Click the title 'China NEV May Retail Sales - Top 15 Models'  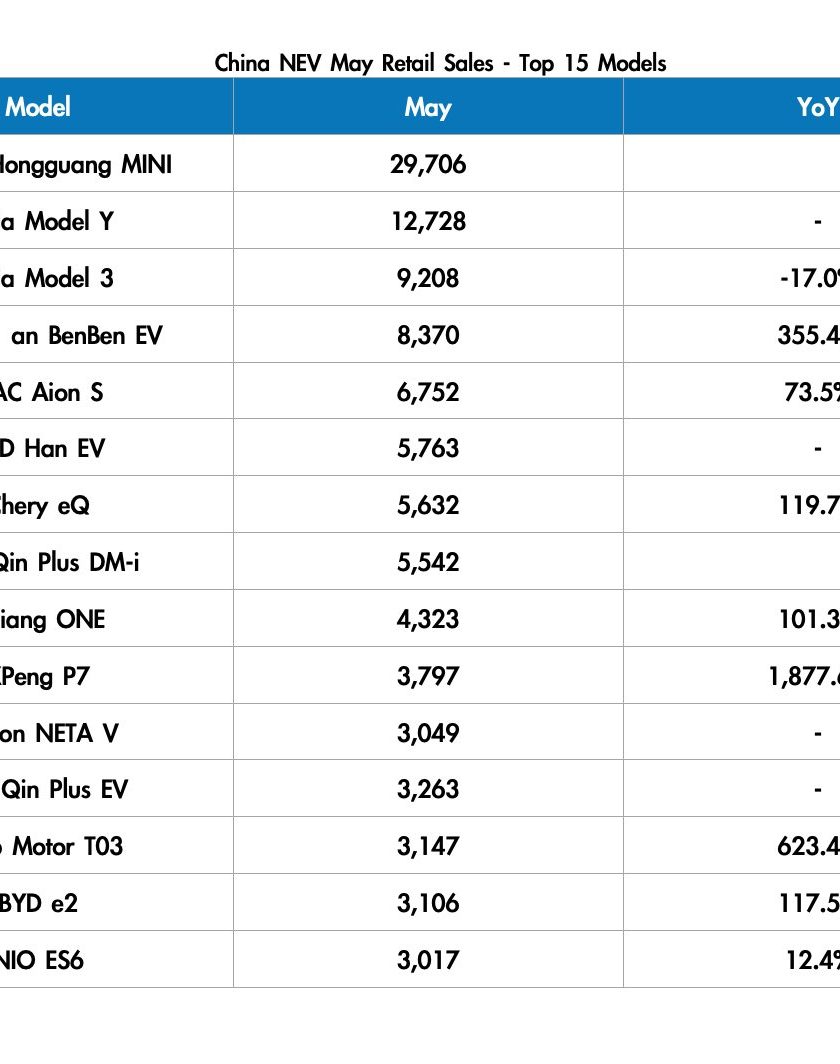[x=440, y=63]
